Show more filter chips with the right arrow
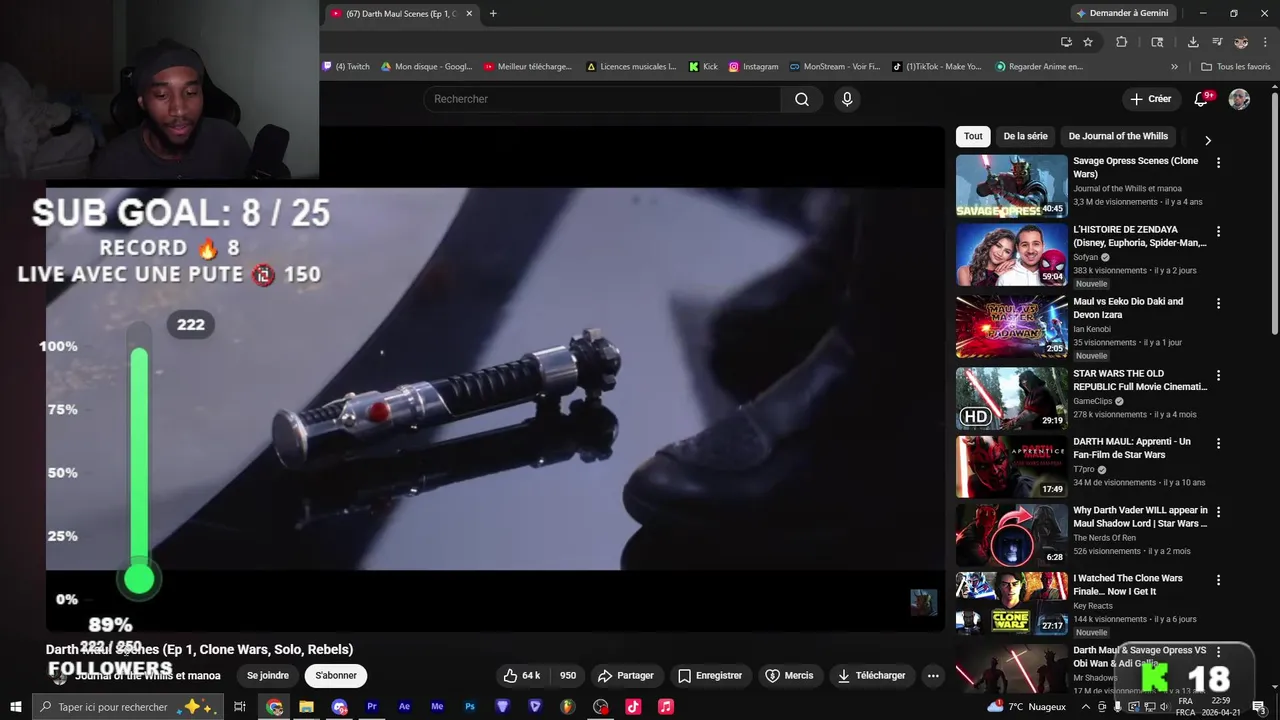Viewport: 1280px width, 720px height. pos(1207,140)
